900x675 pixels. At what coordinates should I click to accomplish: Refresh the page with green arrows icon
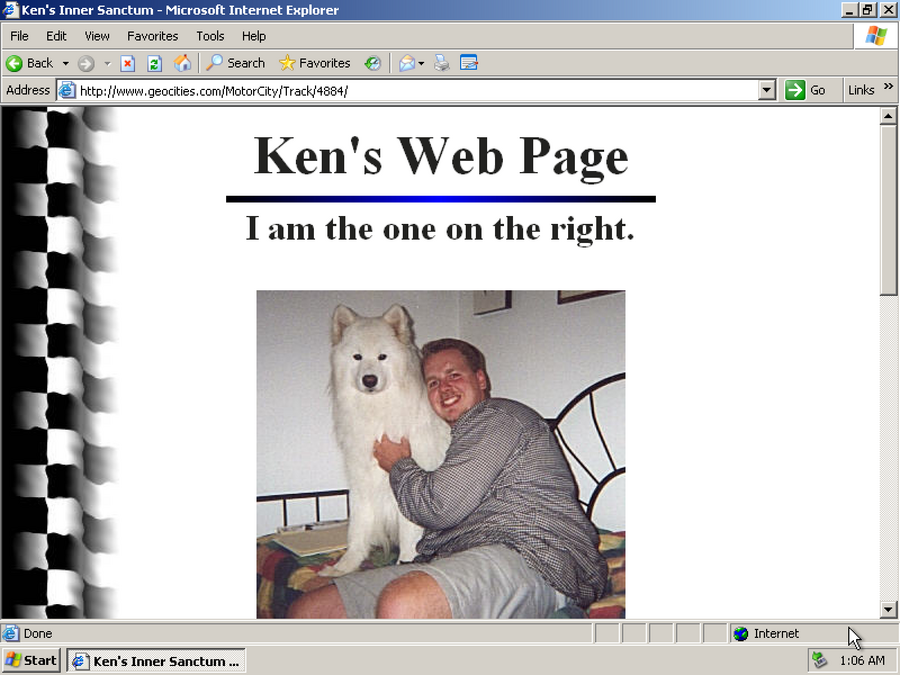click(154, 63)
